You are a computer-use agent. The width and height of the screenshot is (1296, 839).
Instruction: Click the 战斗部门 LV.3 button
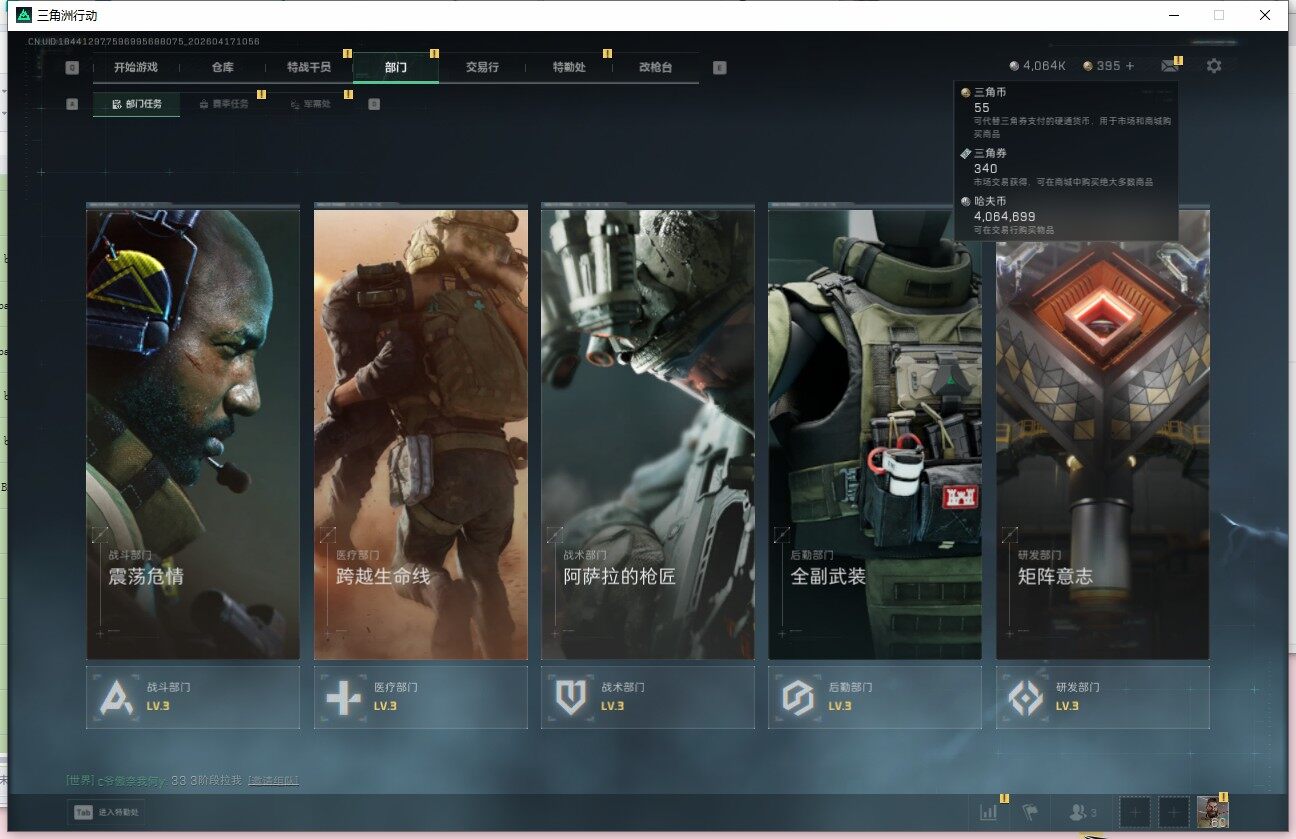193,697
